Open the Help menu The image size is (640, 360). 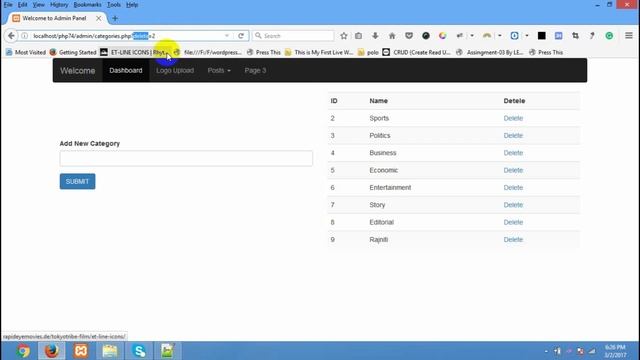pyautogui.click(x=132, y=5)
